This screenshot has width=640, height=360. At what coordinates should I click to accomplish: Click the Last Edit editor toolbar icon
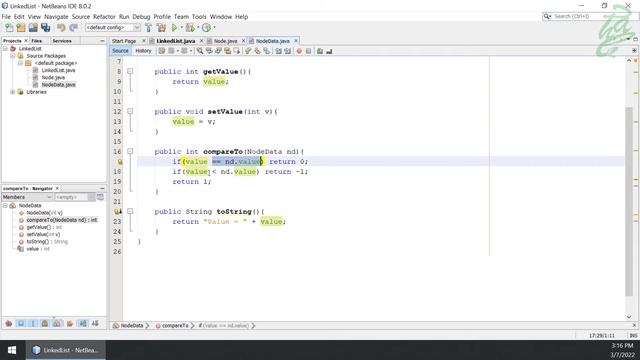pos(162,51)
